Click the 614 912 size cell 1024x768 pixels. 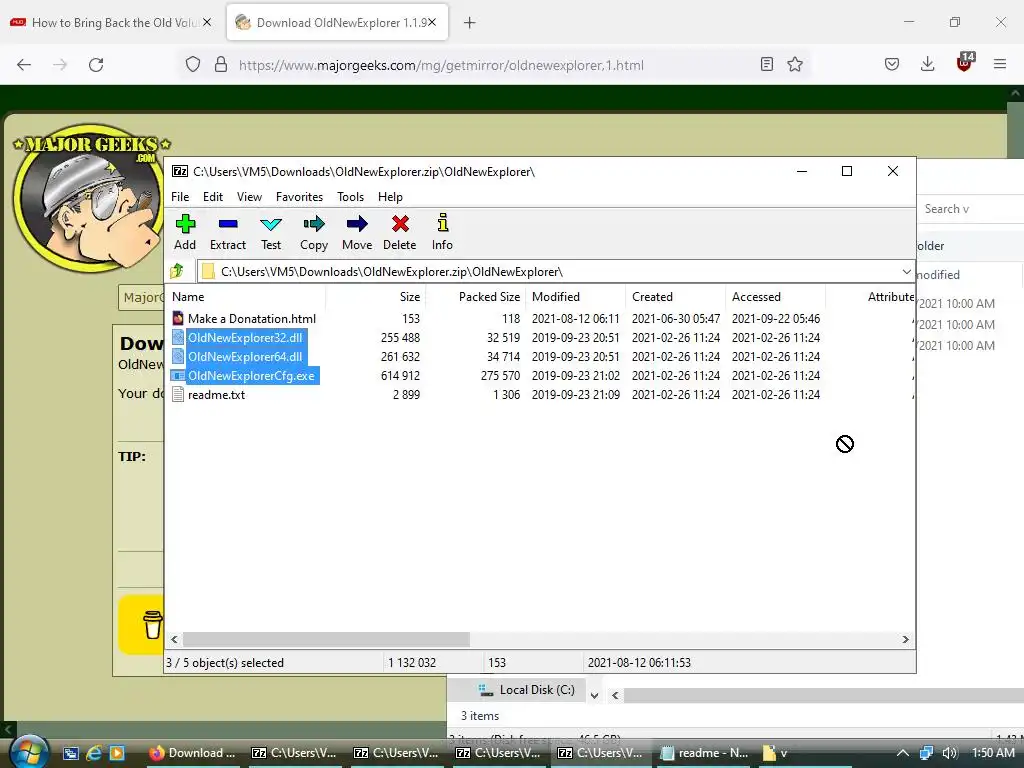400,376
